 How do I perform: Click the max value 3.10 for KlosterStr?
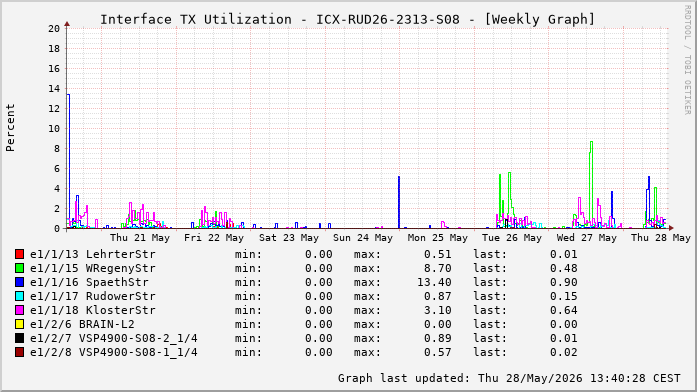438,310
